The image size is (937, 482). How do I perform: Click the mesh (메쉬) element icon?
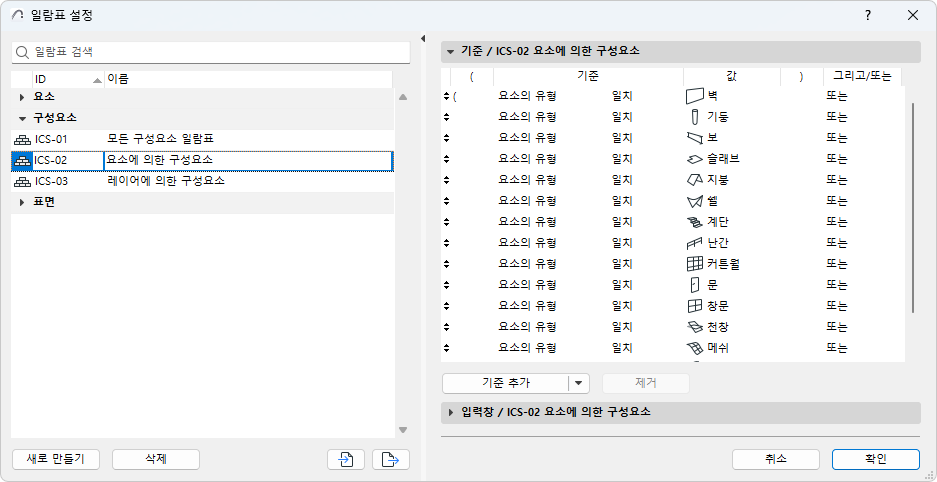[695, 348]
